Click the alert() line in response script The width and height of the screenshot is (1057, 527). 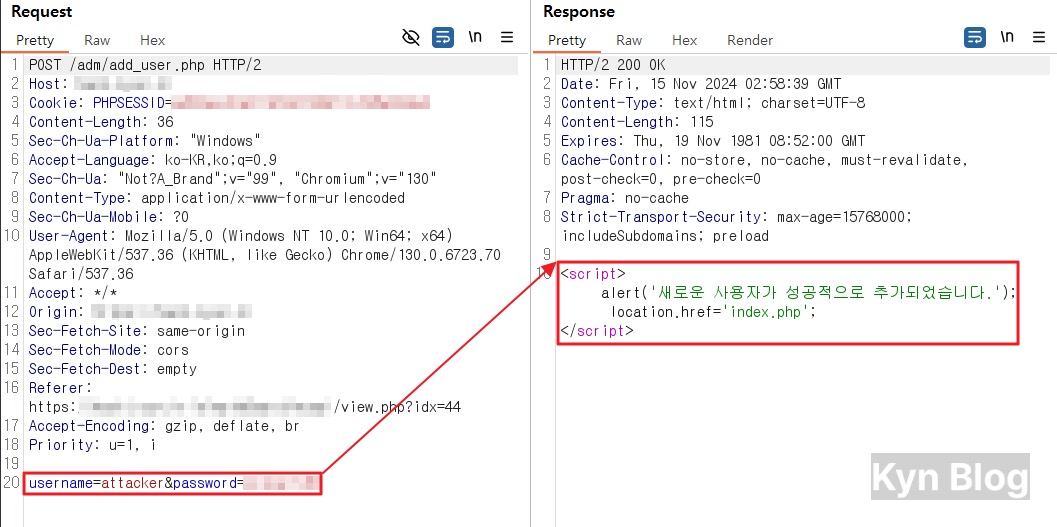808,293
